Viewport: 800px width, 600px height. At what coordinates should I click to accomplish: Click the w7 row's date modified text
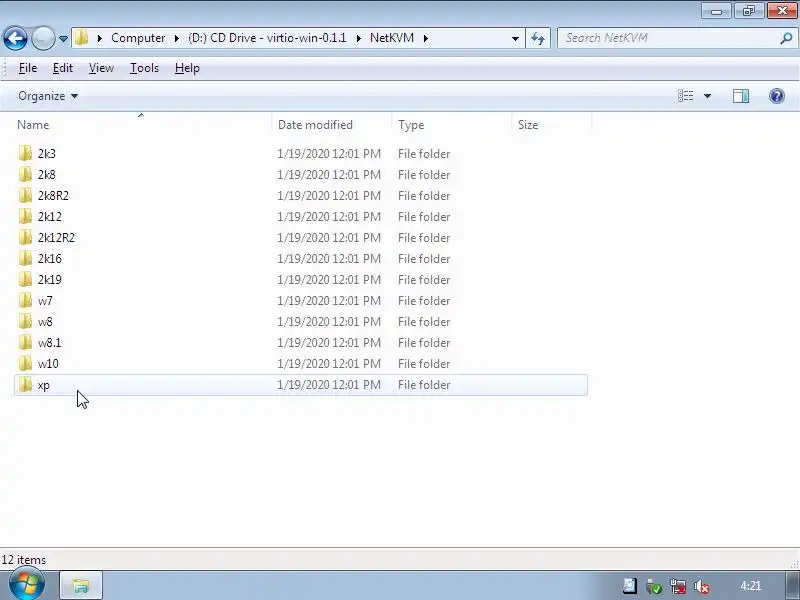tap(329, 301)
